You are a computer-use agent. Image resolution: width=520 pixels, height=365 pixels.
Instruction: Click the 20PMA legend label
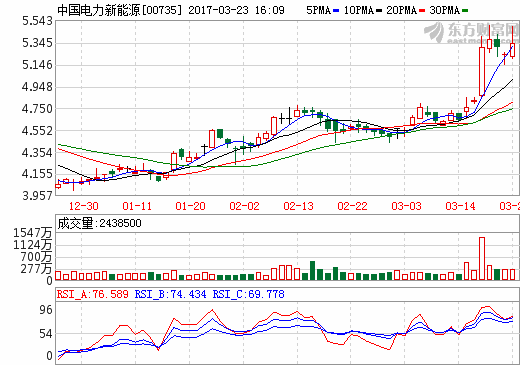click(402, 10)
